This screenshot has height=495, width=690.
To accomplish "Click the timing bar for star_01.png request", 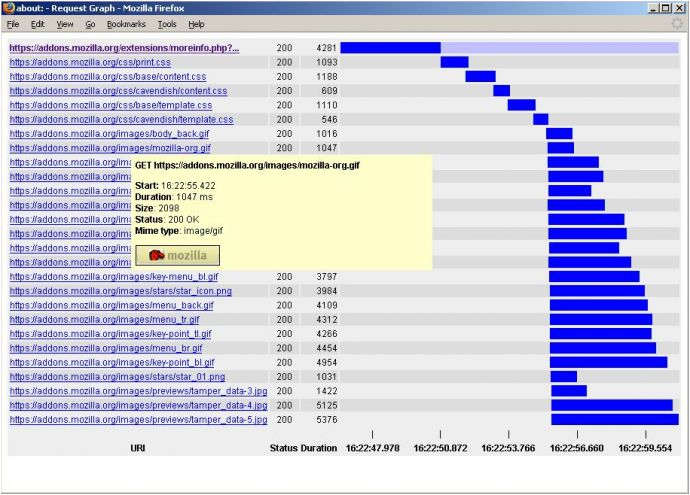I will coord(564,377).
